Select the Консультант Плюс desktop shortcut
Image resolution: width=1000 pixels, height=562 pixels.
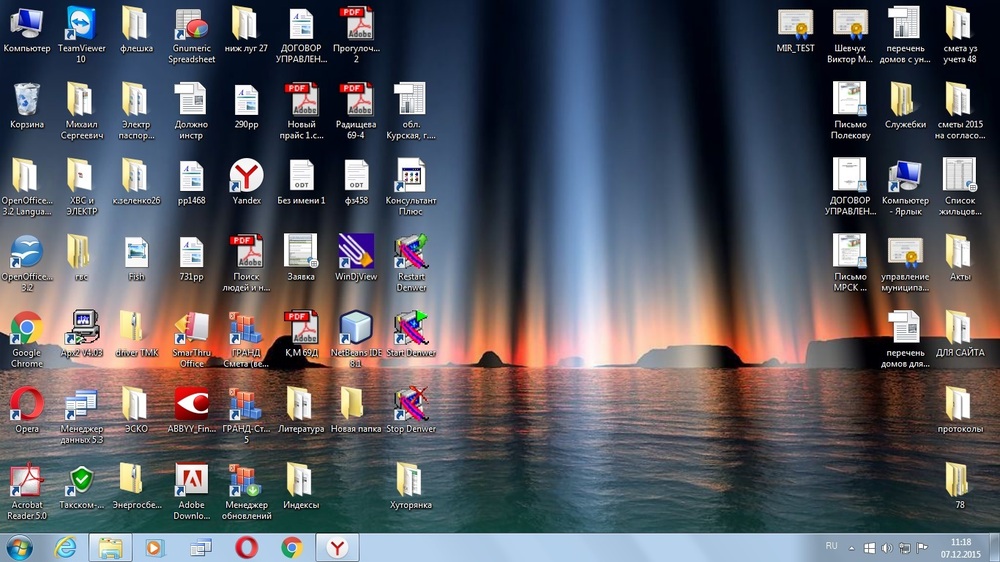tap(411, 176)
